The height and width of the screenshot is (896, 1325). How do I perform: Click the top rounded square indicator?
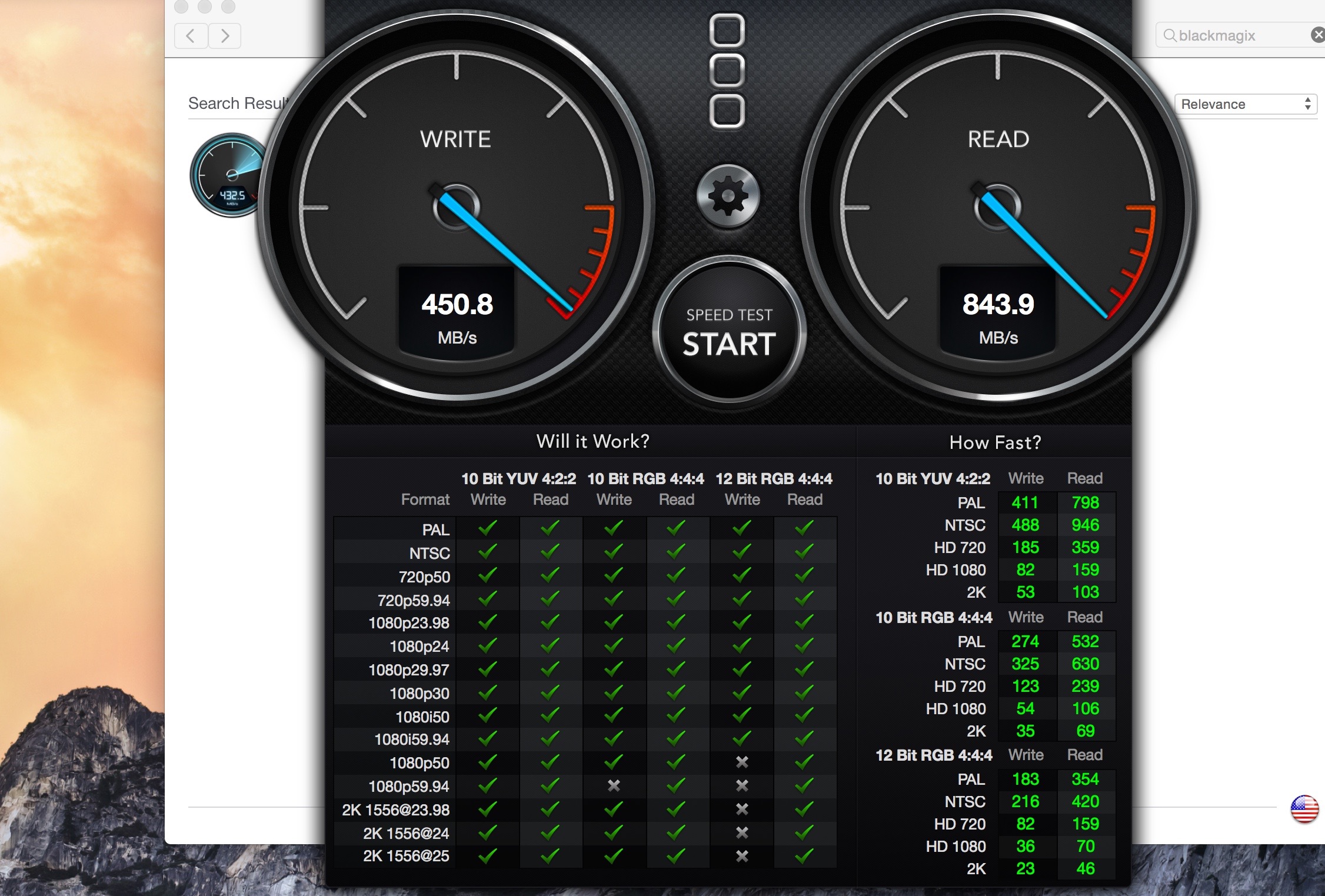coord(727,31)
